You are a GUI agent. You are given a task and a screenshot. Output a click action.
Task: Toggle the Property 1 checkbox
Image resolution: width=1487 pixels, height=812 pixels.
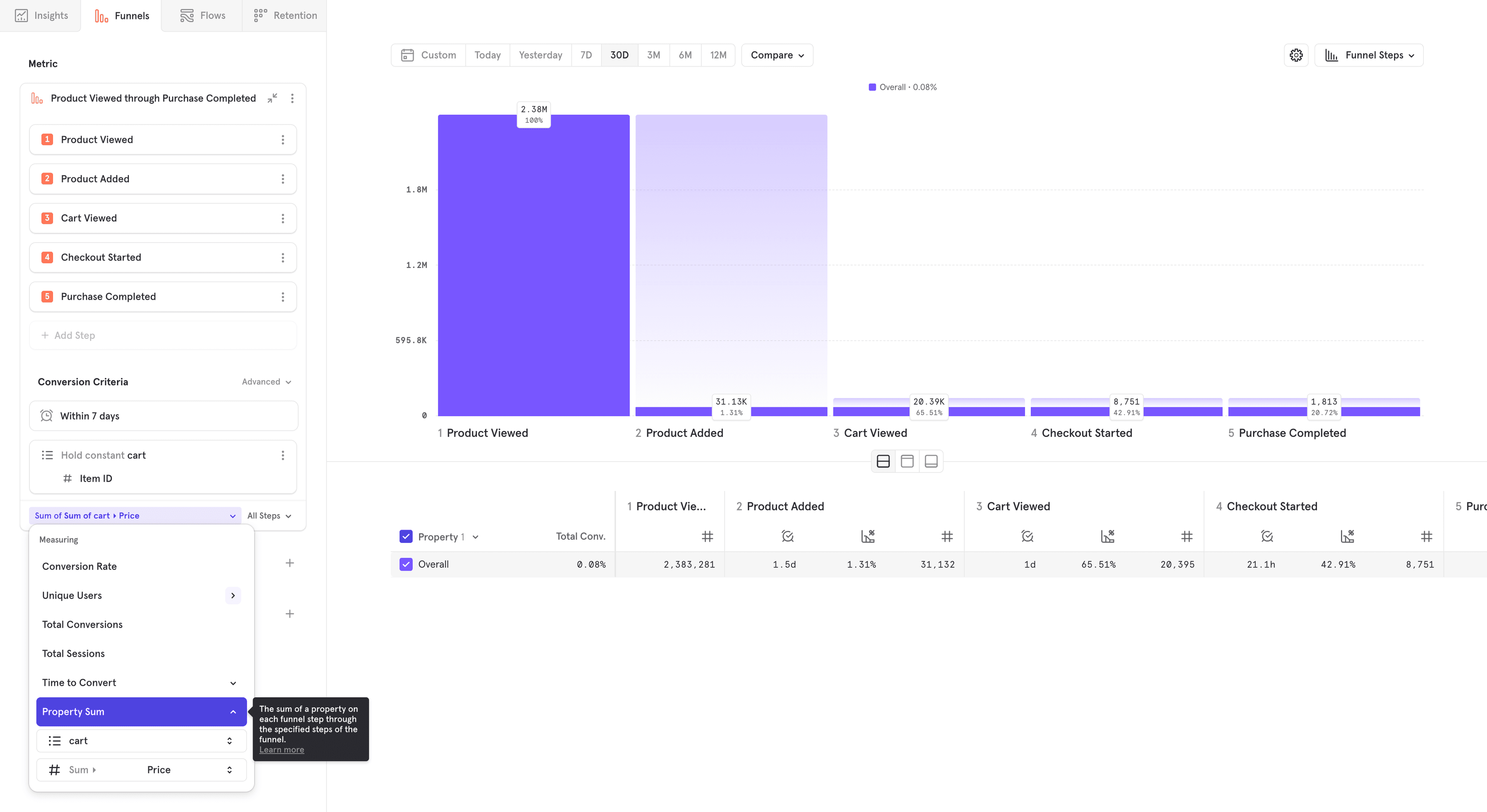pyautogui.click(x=406, y=536)
